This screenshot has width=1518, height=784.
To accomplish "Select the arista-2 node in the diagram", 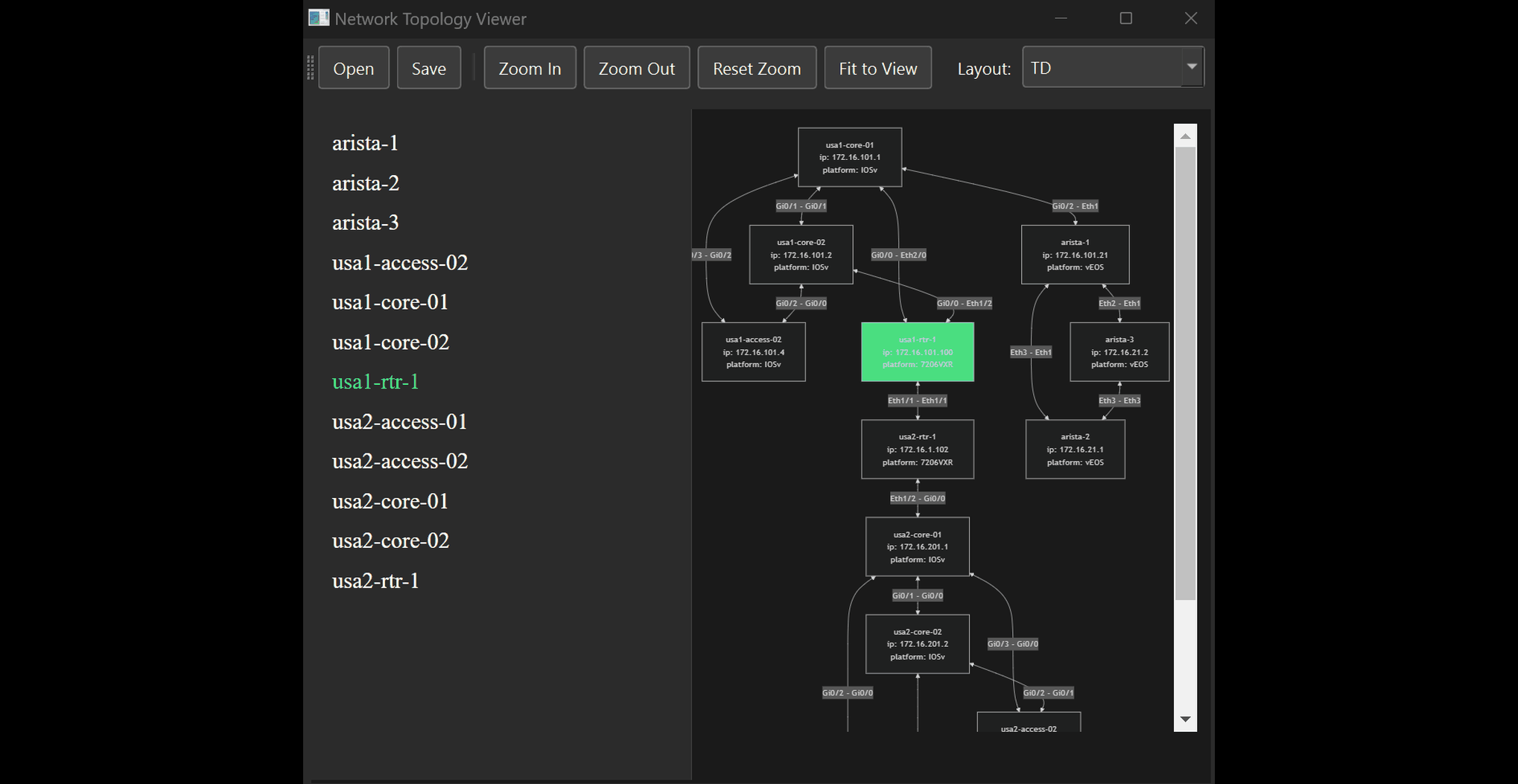I will (1075, 449).
